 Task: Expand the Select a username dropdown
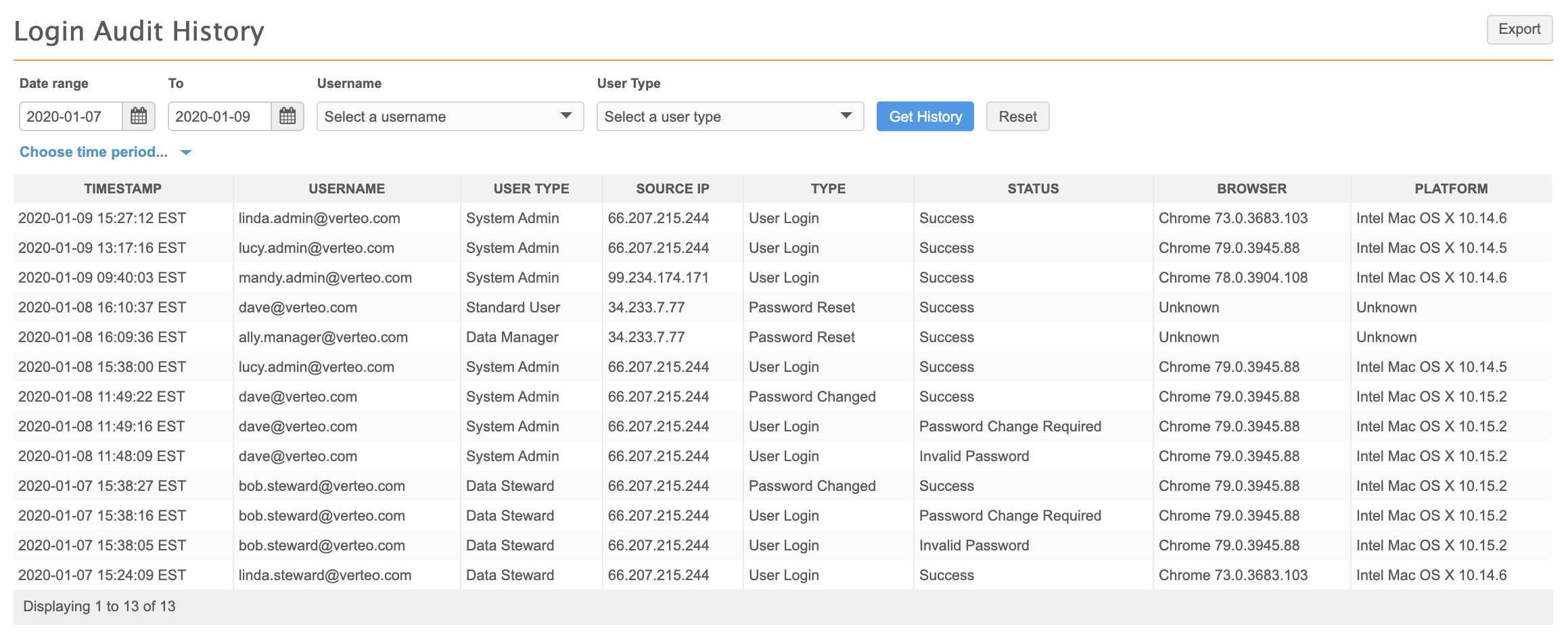pos(450,116)
